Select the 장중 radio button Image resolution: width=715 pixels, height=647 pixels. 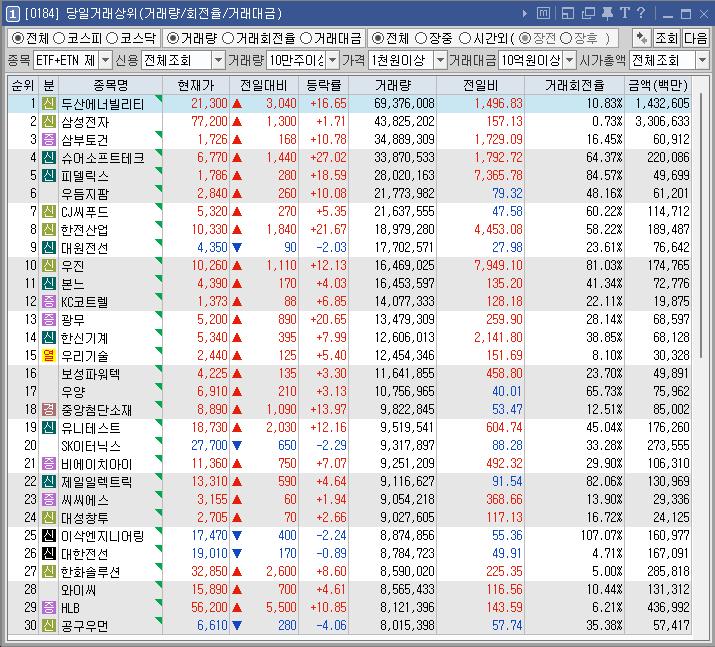[x=421, y=38]
